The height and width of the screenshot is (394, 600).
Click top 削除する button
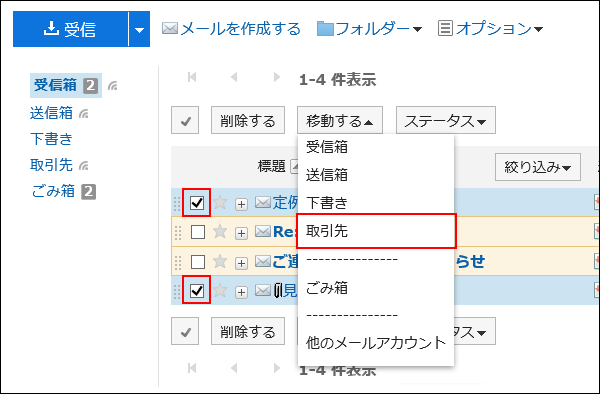pyautogui.click(x=248, y=120)
